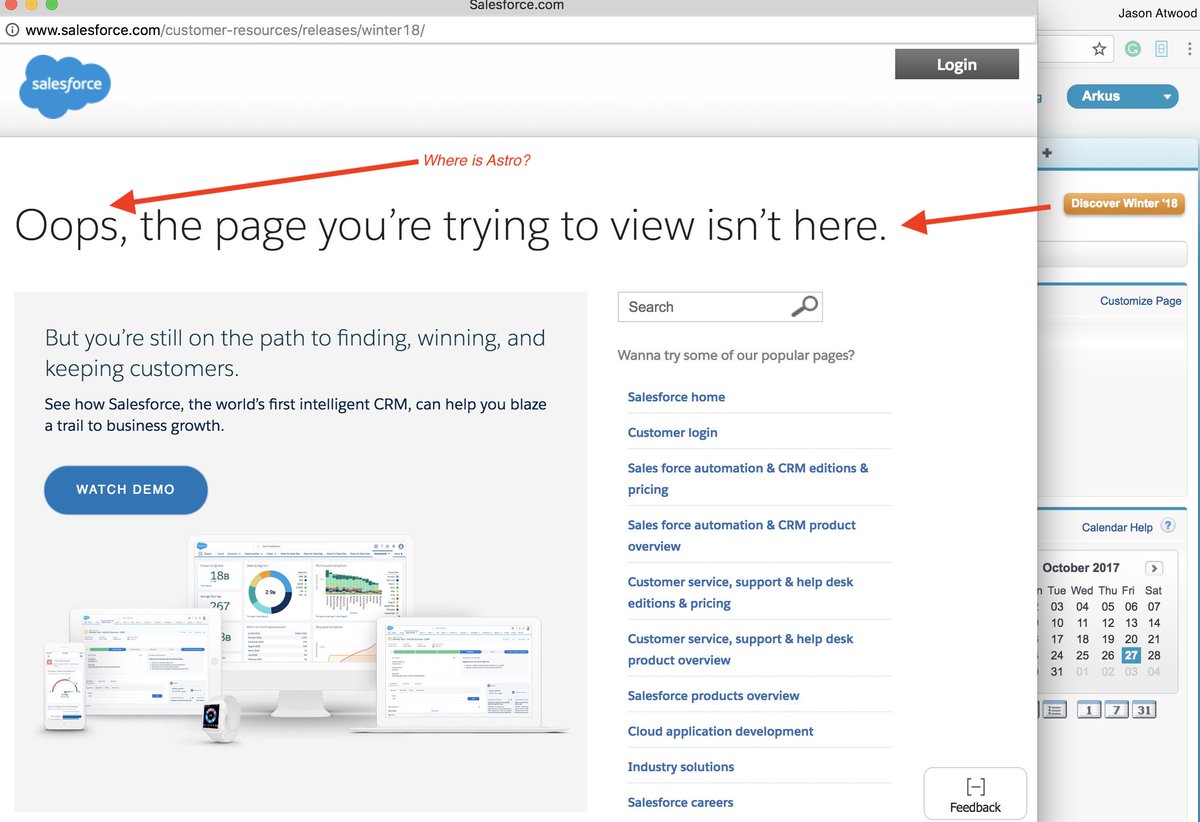Open the Chrome three-dot menu
The width and height of the screenshot is (1200, 822).
point(1191,48)
